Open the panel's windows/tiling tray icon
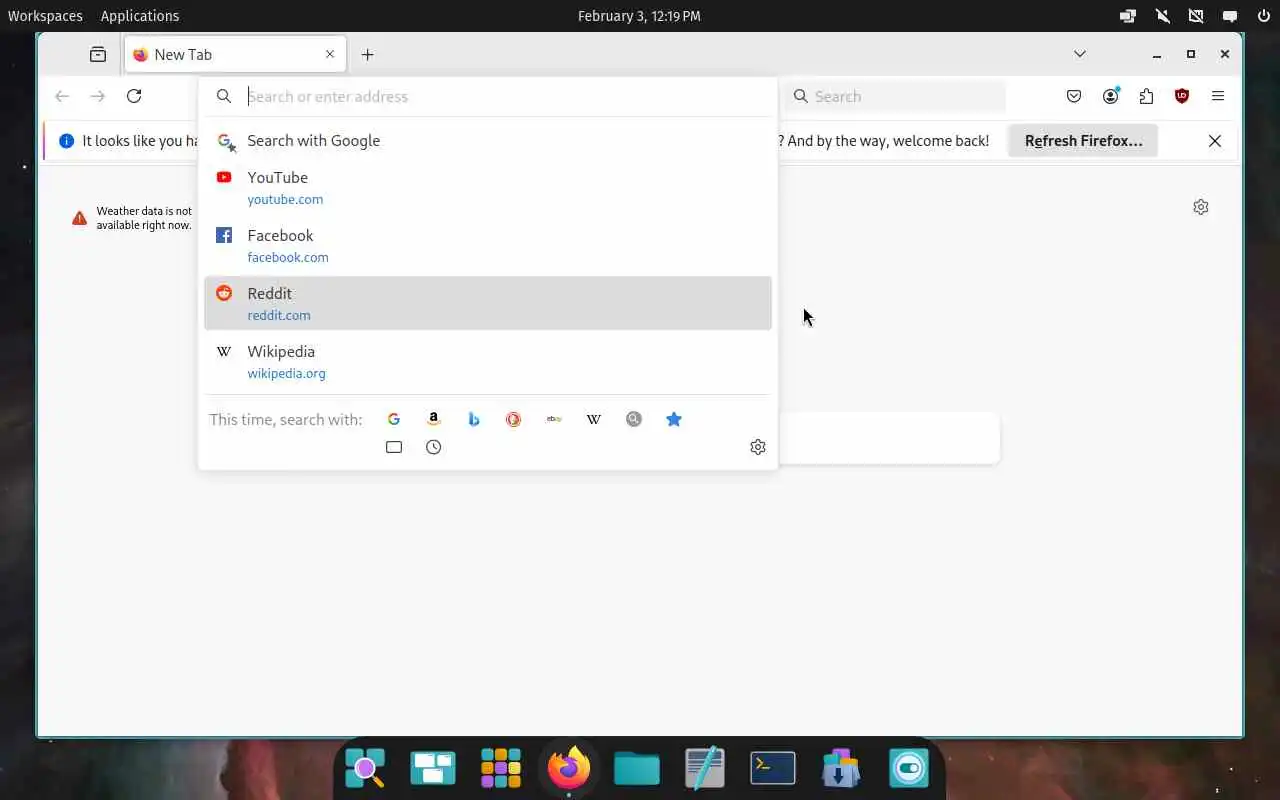The width and height of the screenshot is (1280, 800). coord(1128,16)
